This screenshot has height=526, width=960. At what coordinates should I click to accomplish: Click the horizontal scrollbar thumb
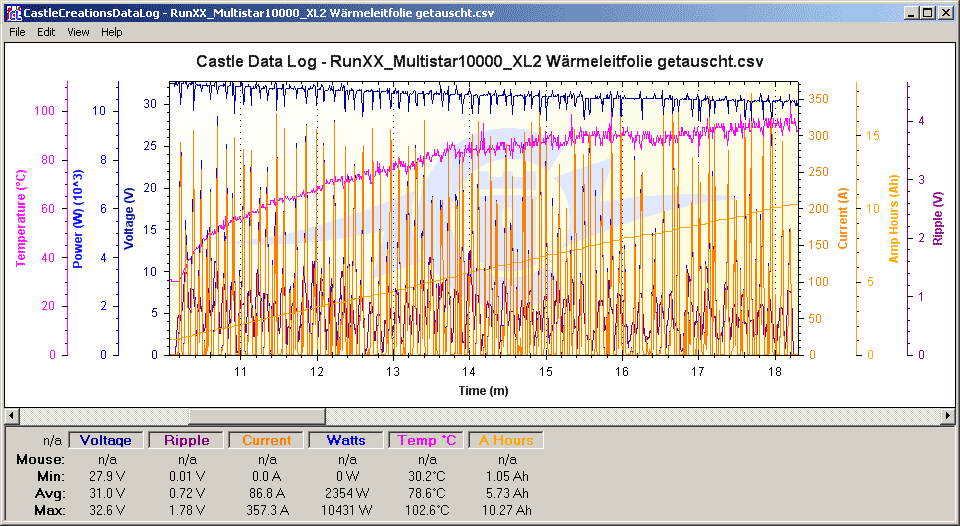click(257, 416)
